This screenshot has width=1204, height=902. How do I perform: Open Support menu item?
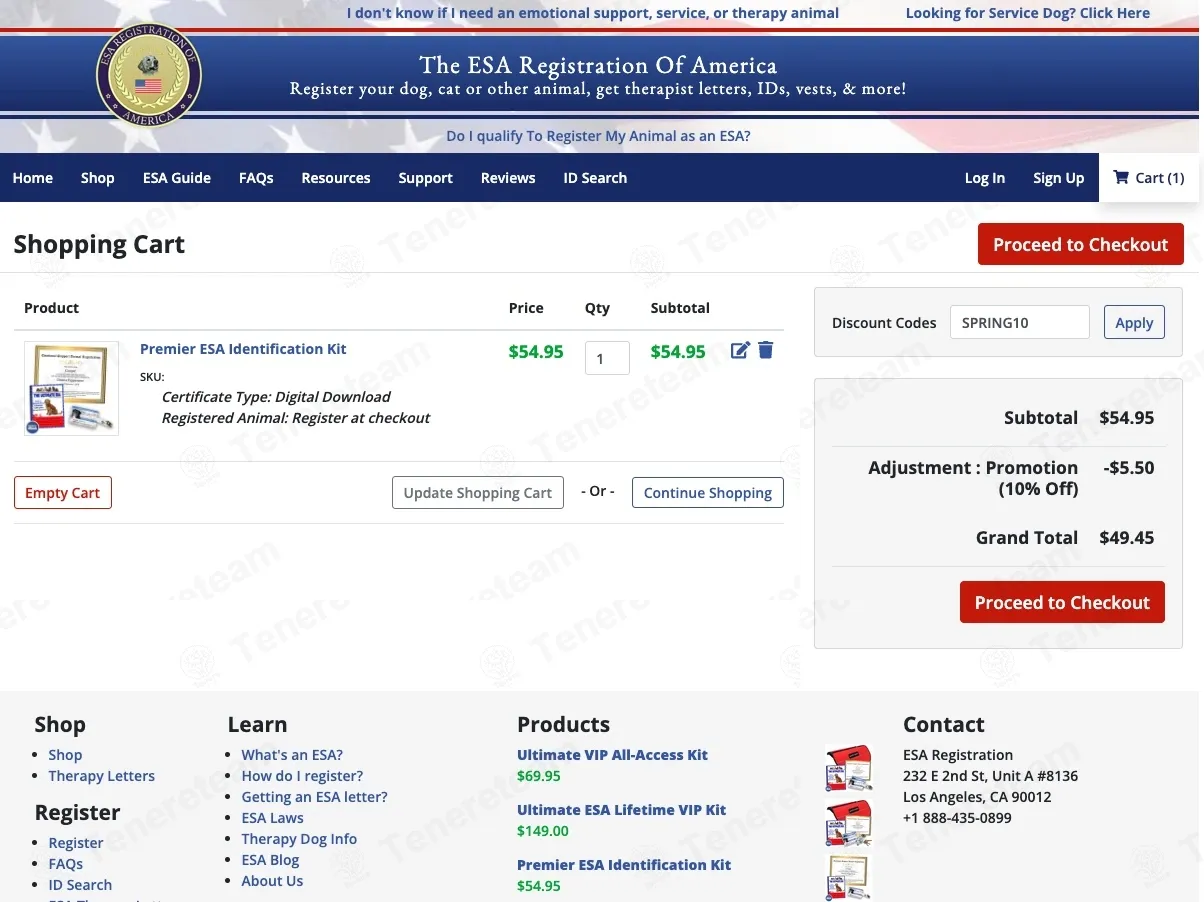pyautogui.click(x=426, y=178)
